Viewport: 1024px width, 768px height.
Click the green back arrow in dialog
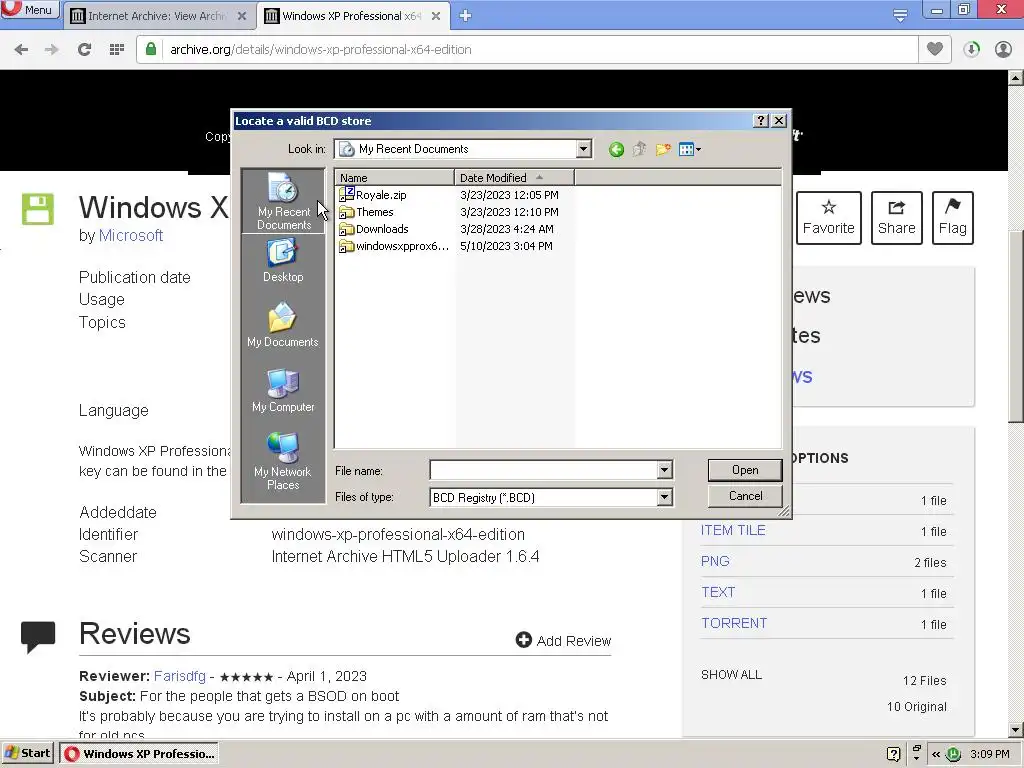[x=616, y=150]
